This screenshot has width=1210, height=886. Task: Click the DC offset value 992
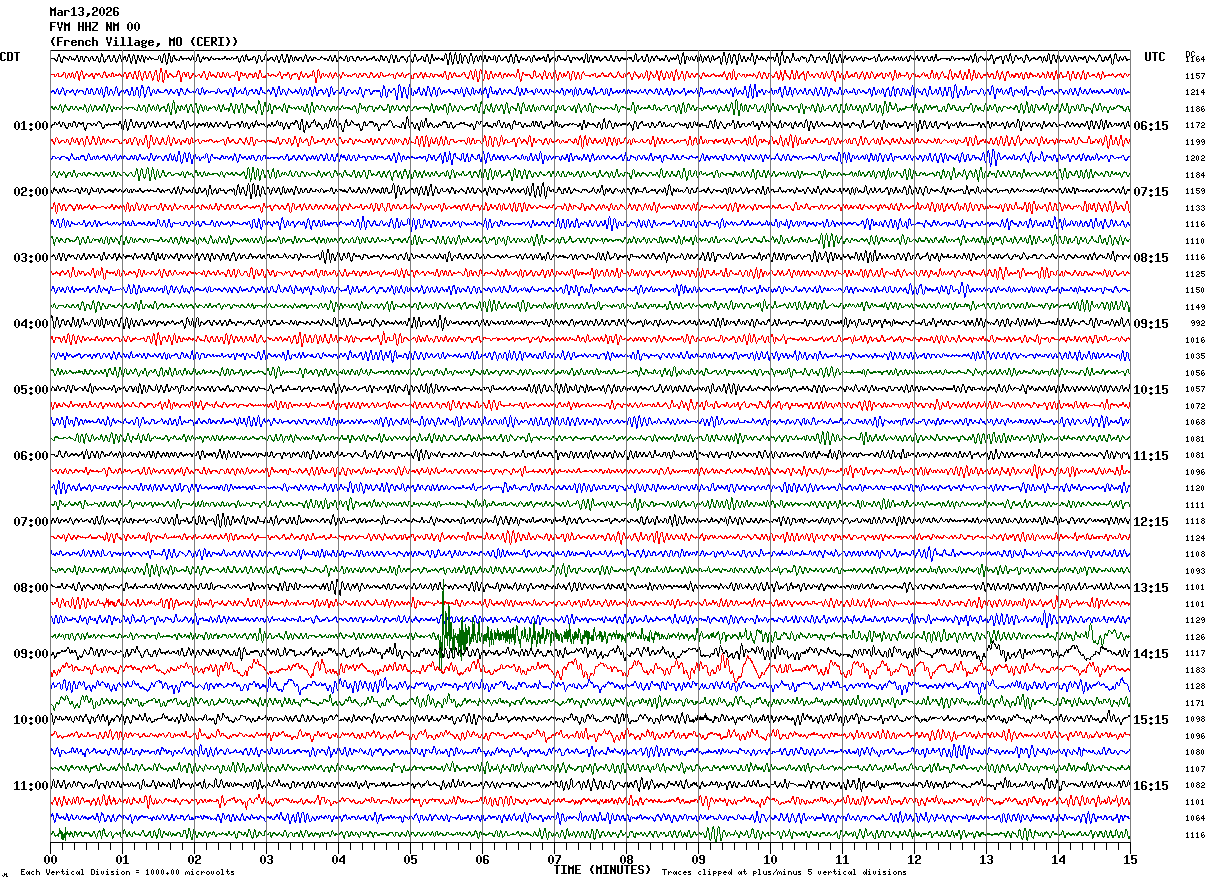1197,324
